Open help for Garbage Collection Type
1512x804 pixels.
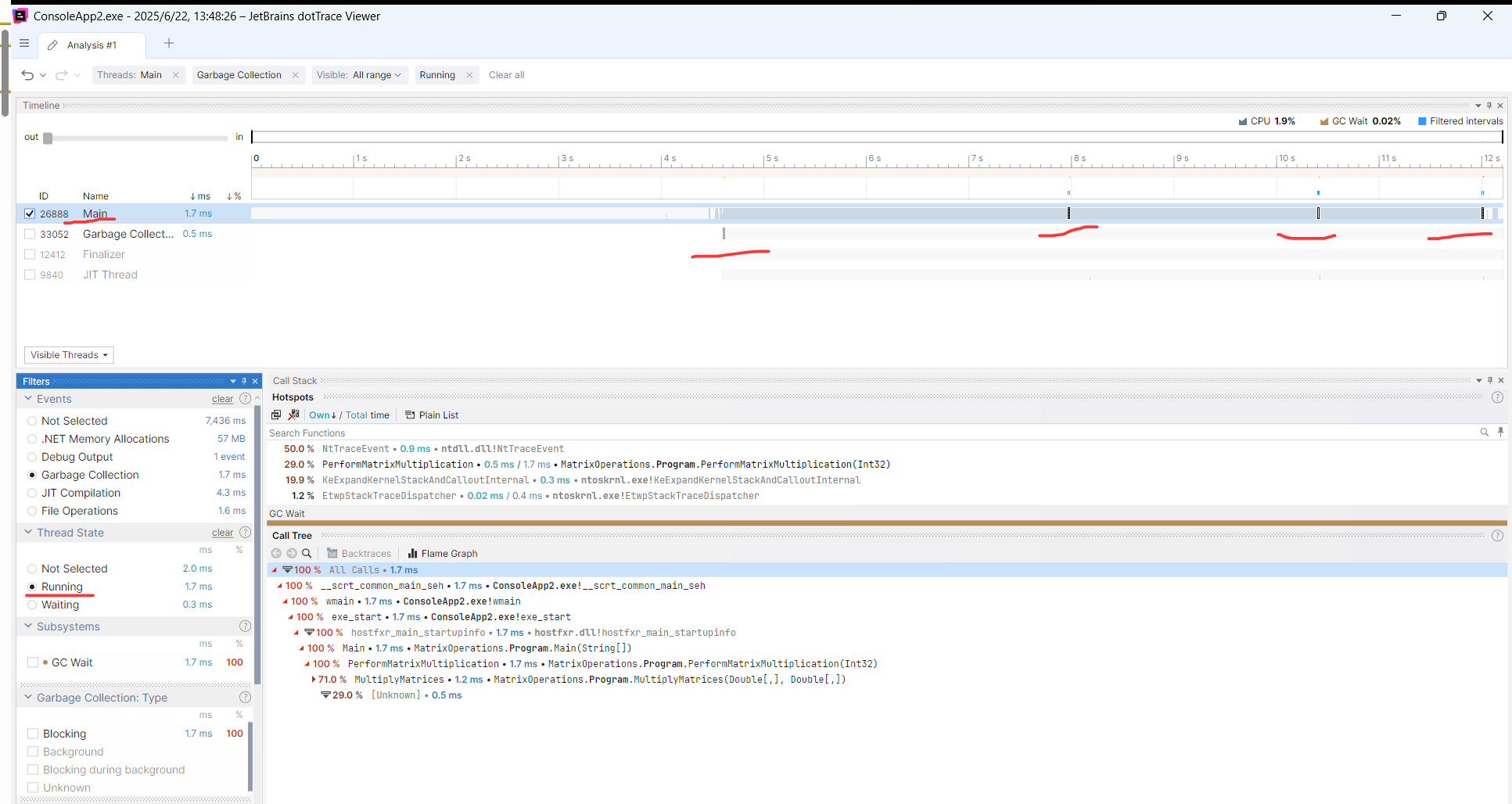[245, 698]
